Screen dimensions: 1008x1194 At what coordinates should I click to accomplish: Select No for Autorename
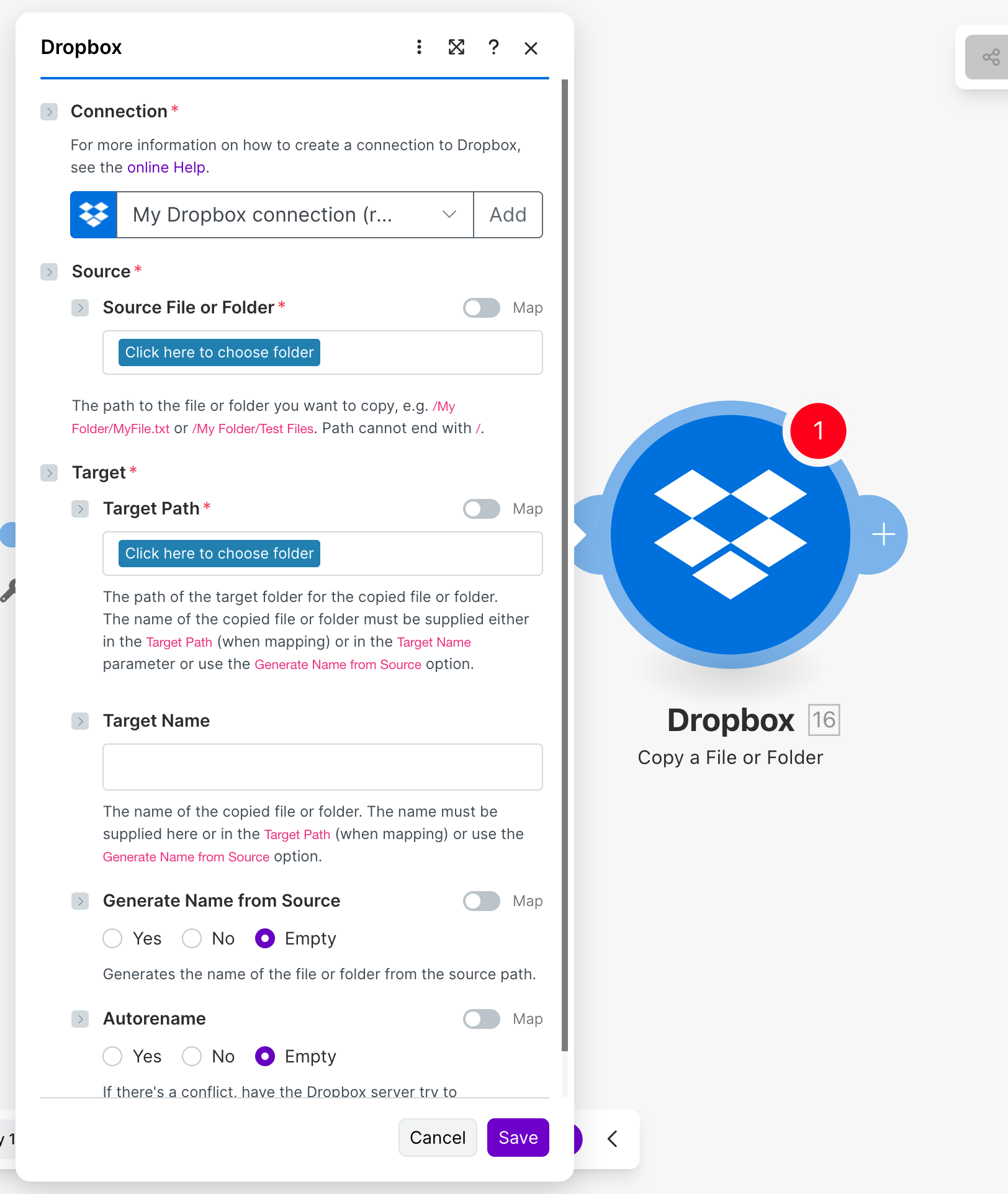tap(192, 1056)
